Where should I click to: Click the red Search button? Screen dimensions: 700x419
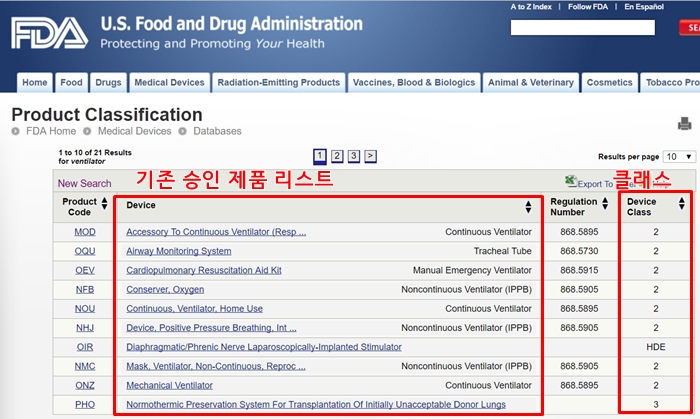click(690, 28)
